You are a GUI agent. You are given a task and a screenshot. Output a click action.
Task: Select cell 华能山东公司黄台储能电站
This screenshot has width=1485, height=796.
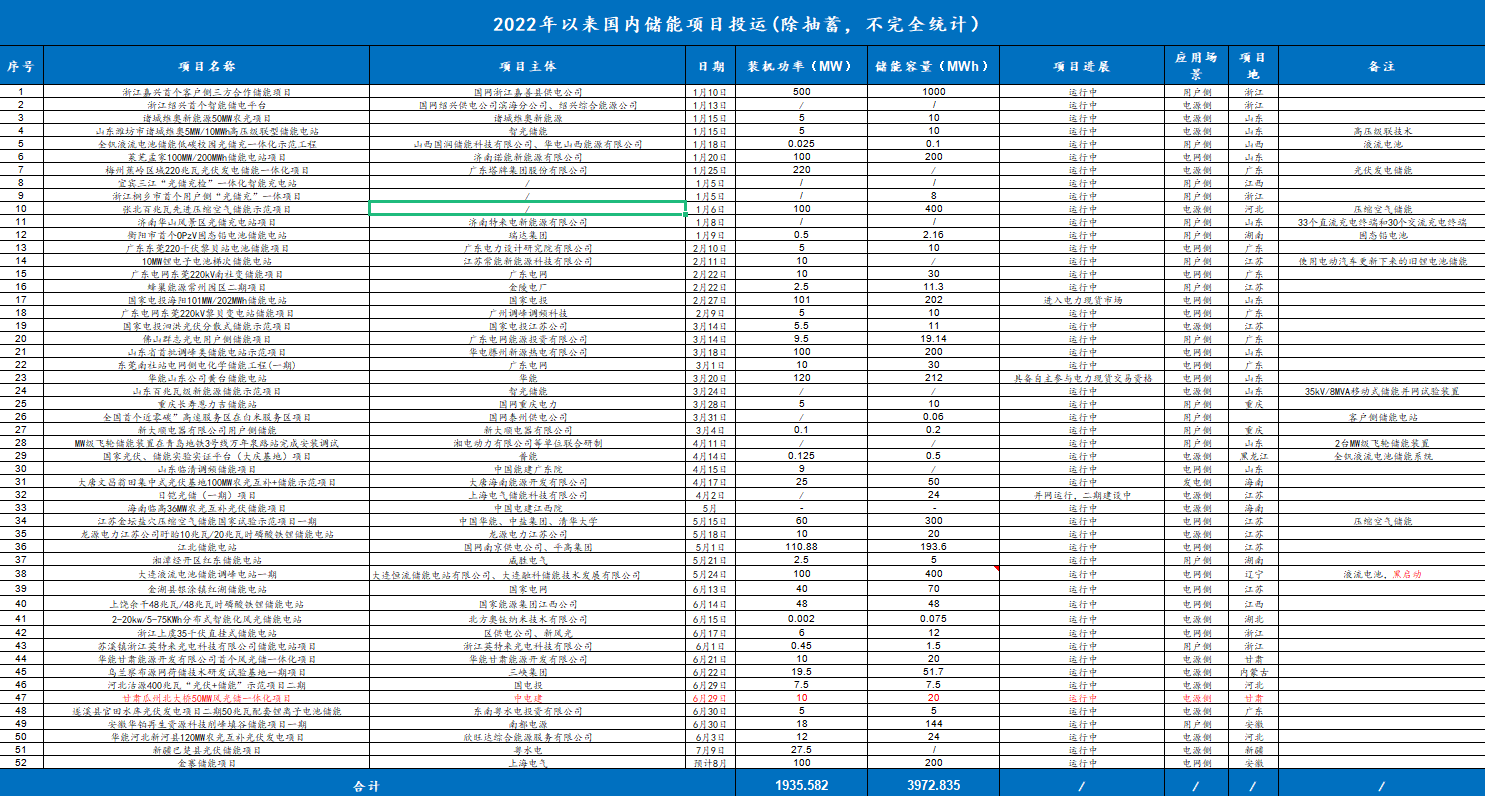(x=206, y=378)
